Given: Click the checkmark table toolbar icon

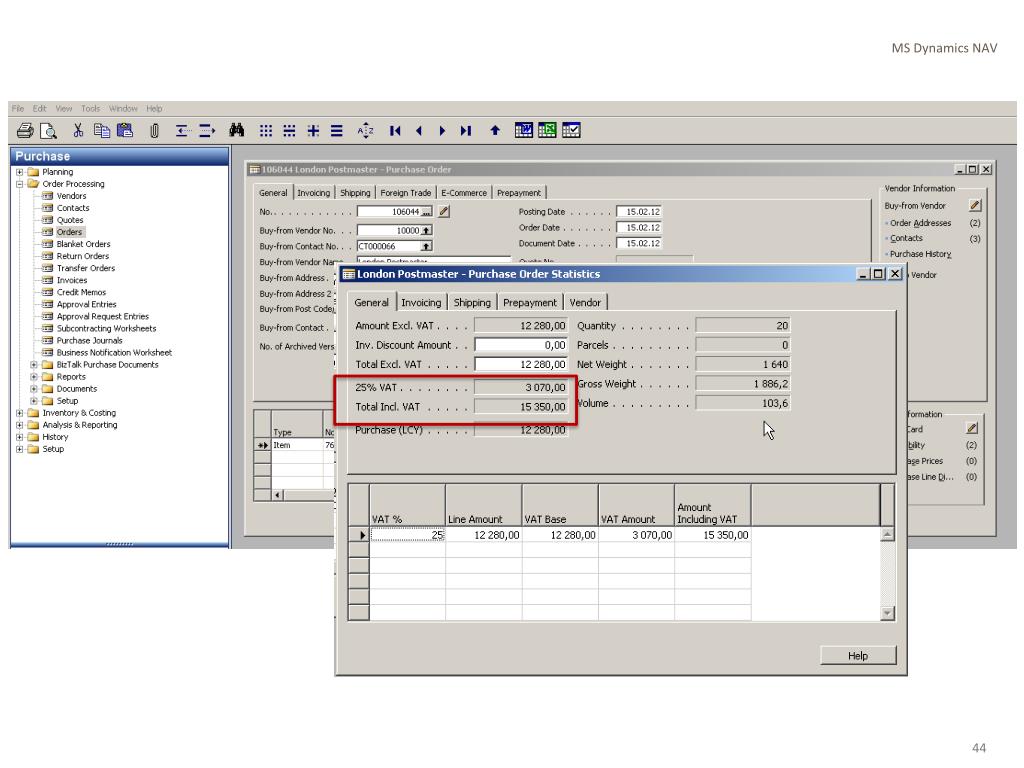Looking at the screenshot, I should [x=571, y=131].
